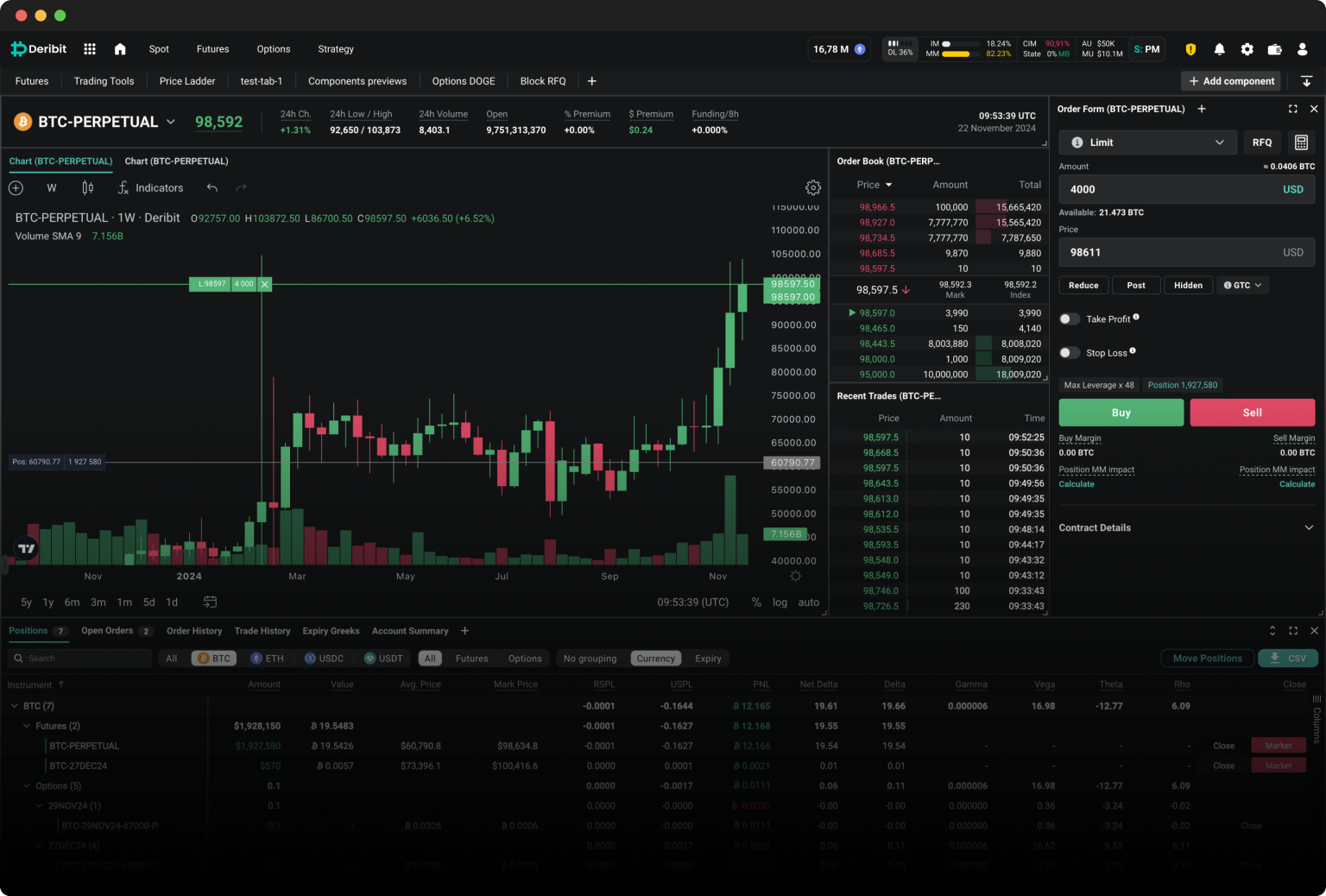Click the chart compare plus icon

16,187
